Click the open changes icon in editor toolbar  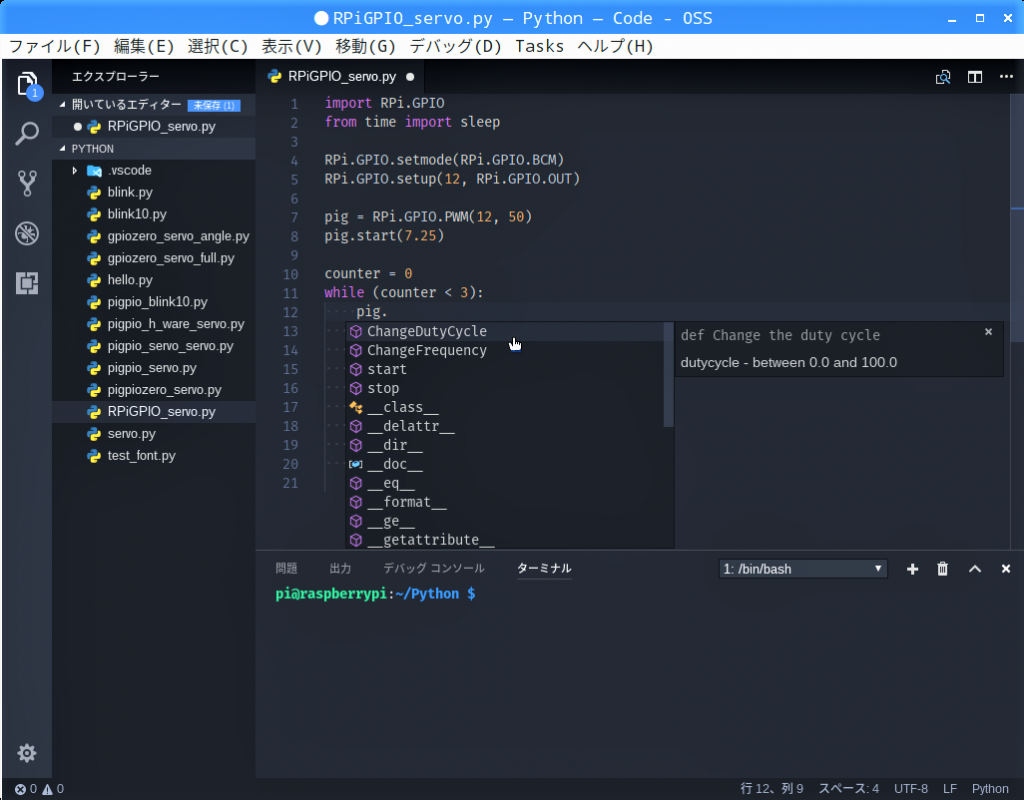point(942,77)
